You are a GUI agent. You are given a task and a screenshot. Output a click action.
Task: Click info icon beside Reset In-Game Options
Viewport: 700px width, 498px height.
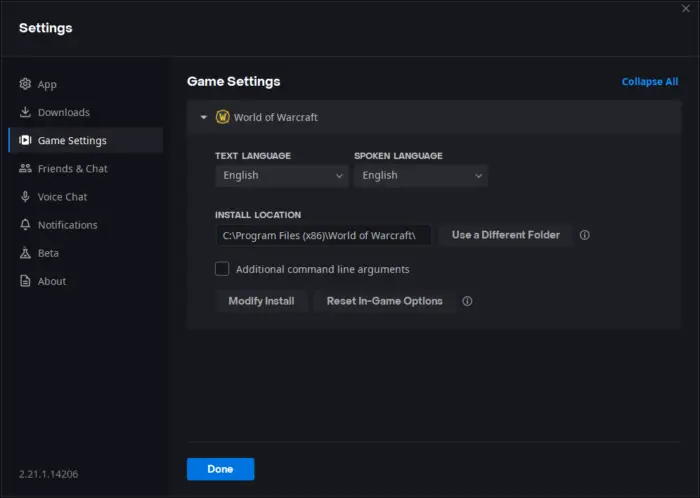(x=467, y=301)
